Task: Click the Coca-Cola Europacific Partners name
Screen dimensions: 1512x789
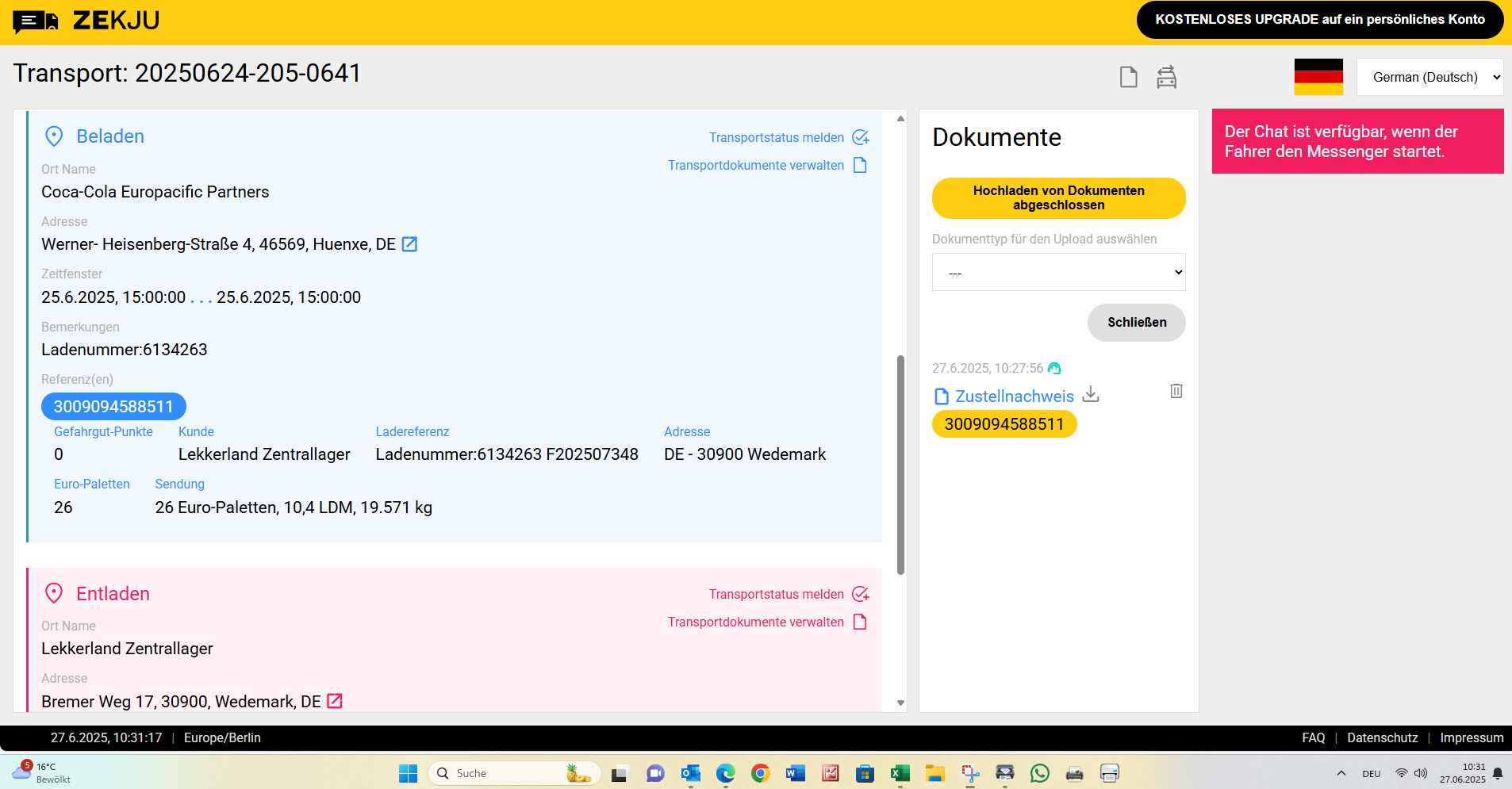Action: click(155, 192)
